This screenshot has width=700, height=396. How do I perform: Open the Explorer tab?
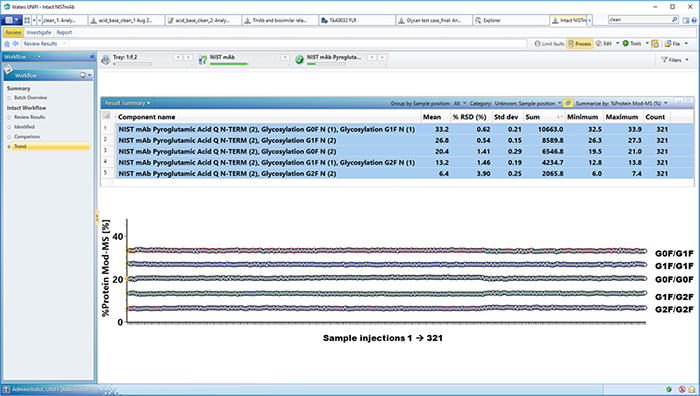coord(511,20)
